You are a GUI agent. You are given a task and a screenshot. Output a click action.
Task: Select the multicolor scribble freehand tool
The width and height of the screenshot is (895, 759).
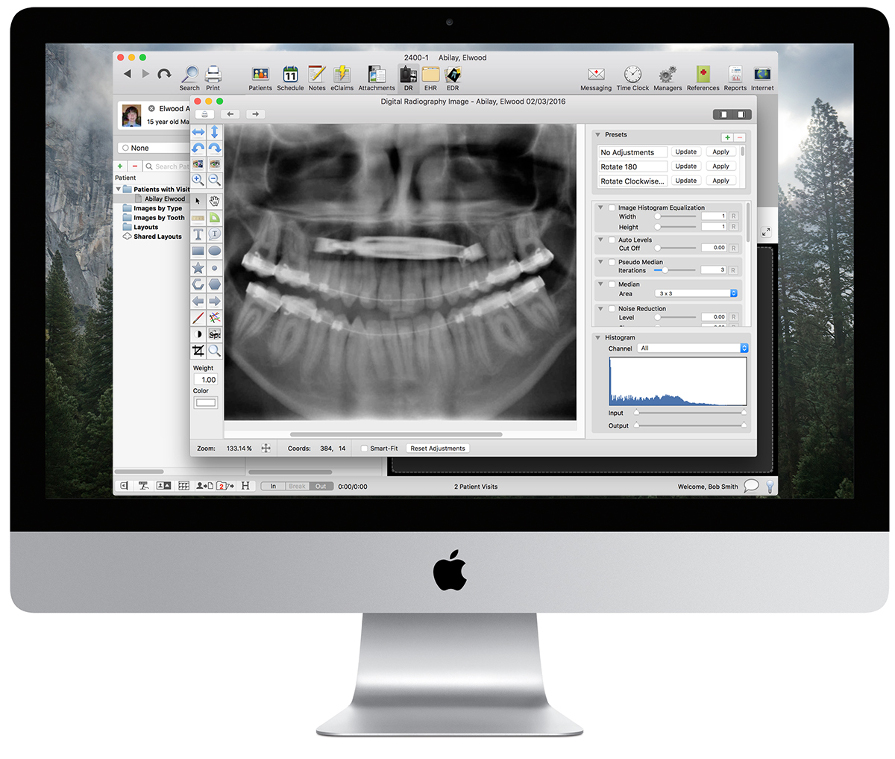click(215, 318)
